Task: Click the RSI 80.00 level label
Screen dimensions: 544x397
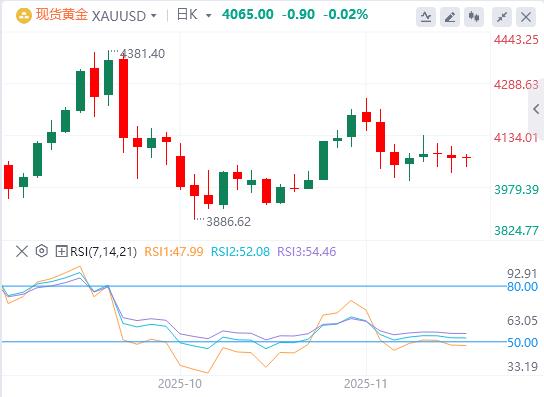Action: tap(522, 287)
